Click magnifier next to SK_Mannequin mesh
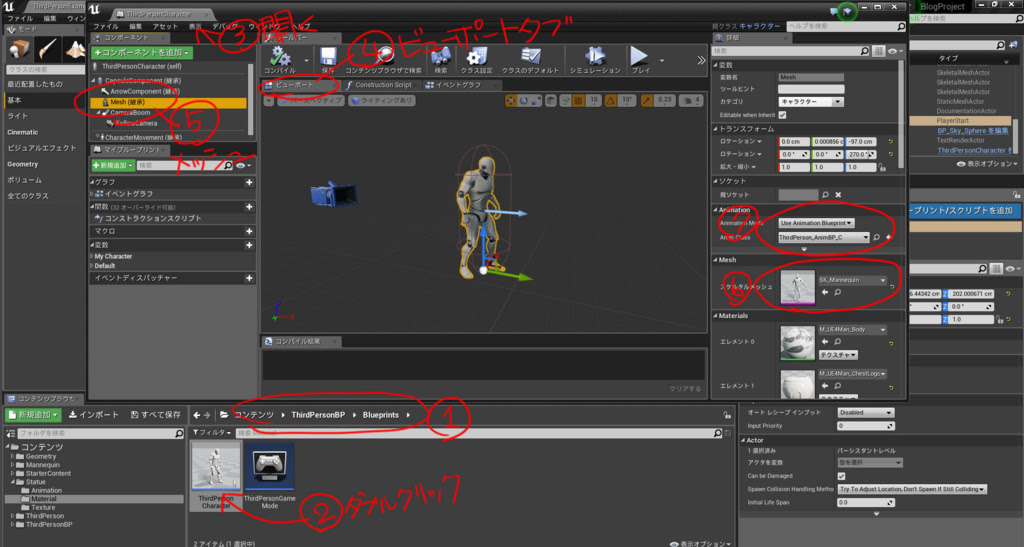The height and width of the screenshot is (547, 1024). (x=838, y=292)
